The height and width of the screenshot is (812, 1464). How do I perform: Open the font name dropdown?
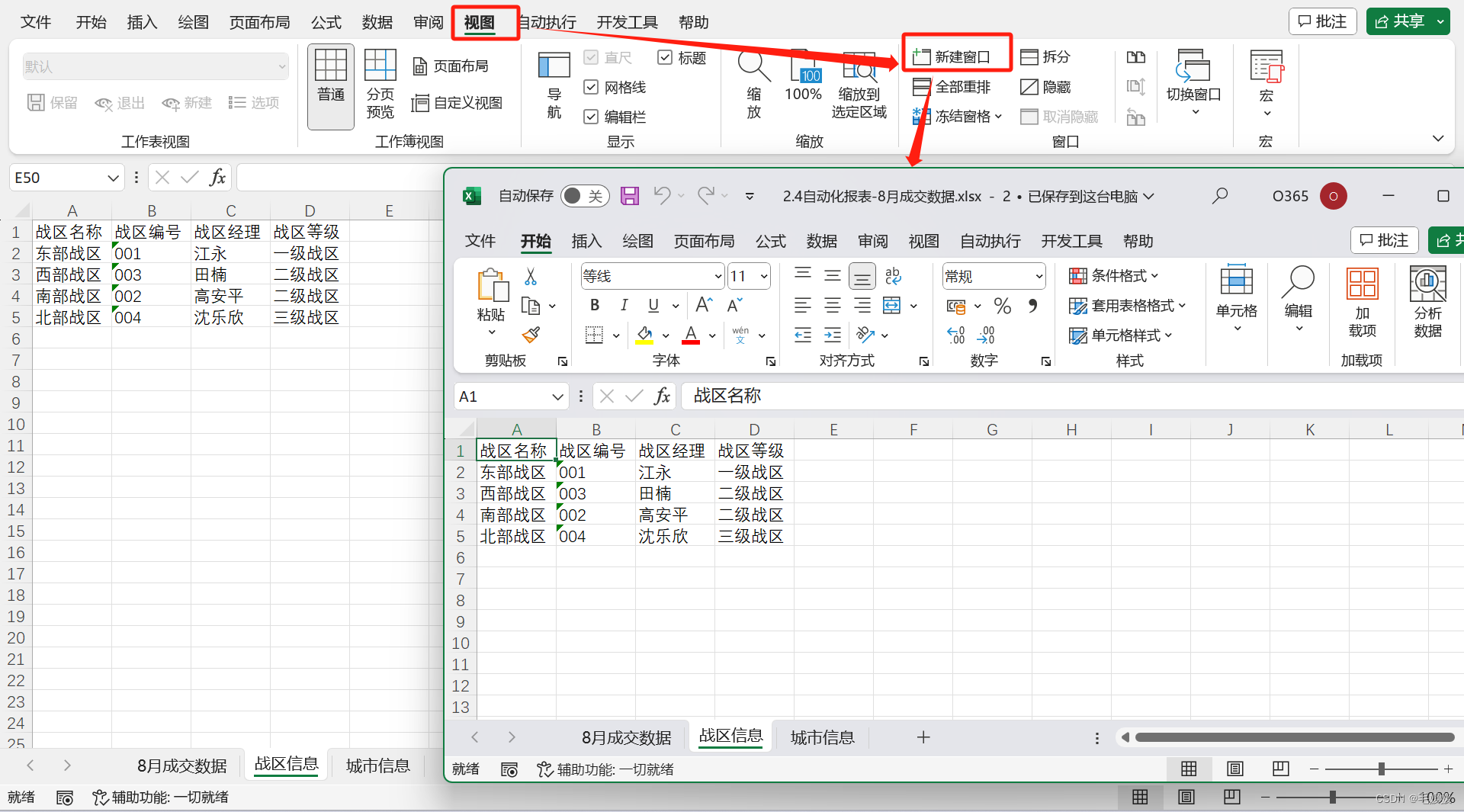718,276
